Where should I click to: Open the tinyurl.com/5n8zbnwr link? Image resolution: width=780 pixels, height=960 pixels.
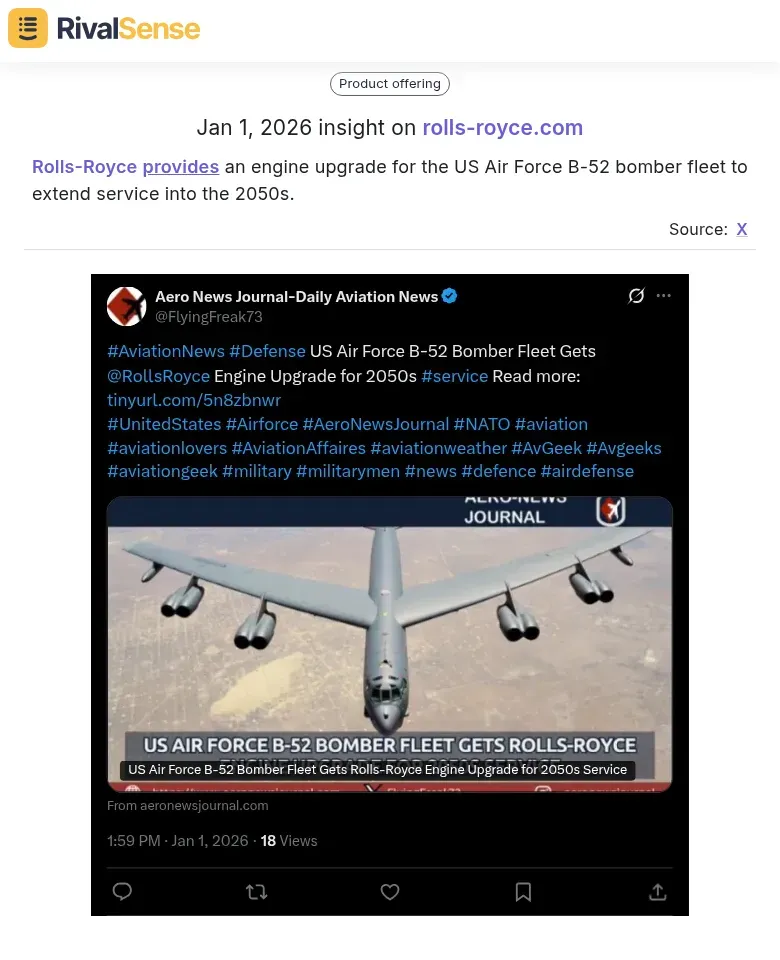[194, 400]
